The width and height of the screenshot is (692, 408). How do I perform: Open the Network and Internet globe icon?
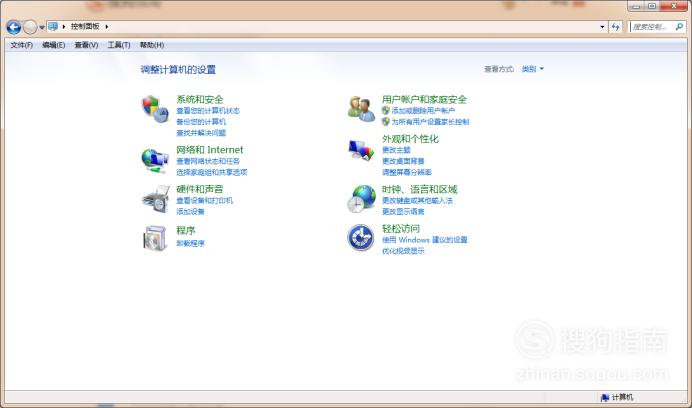click(x=155, y=161)
